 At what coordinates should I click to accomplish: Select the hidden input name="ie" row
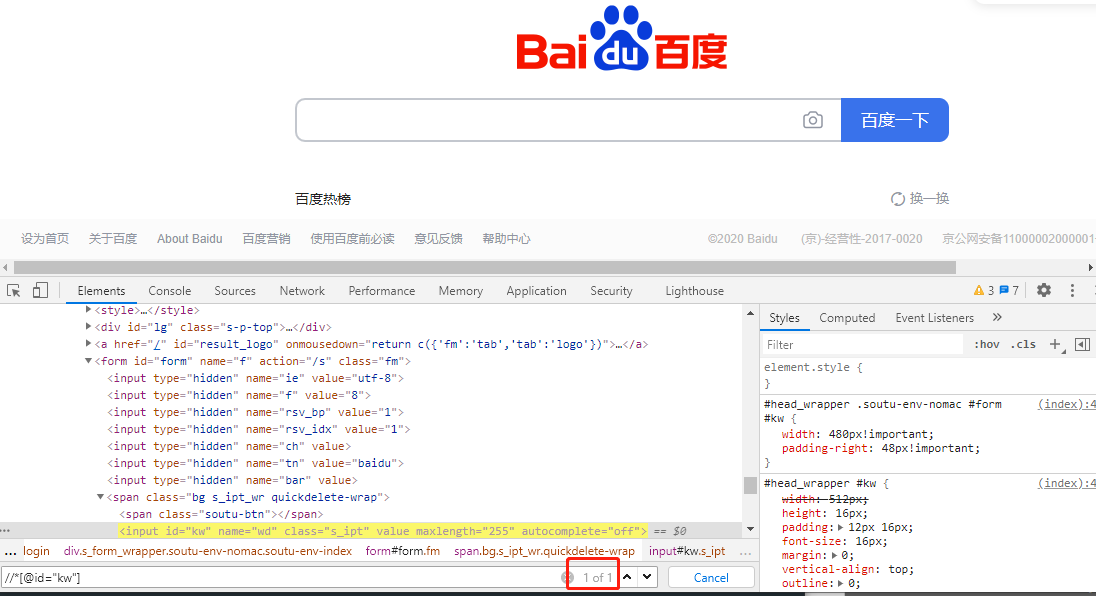click(x=256, y=378)
